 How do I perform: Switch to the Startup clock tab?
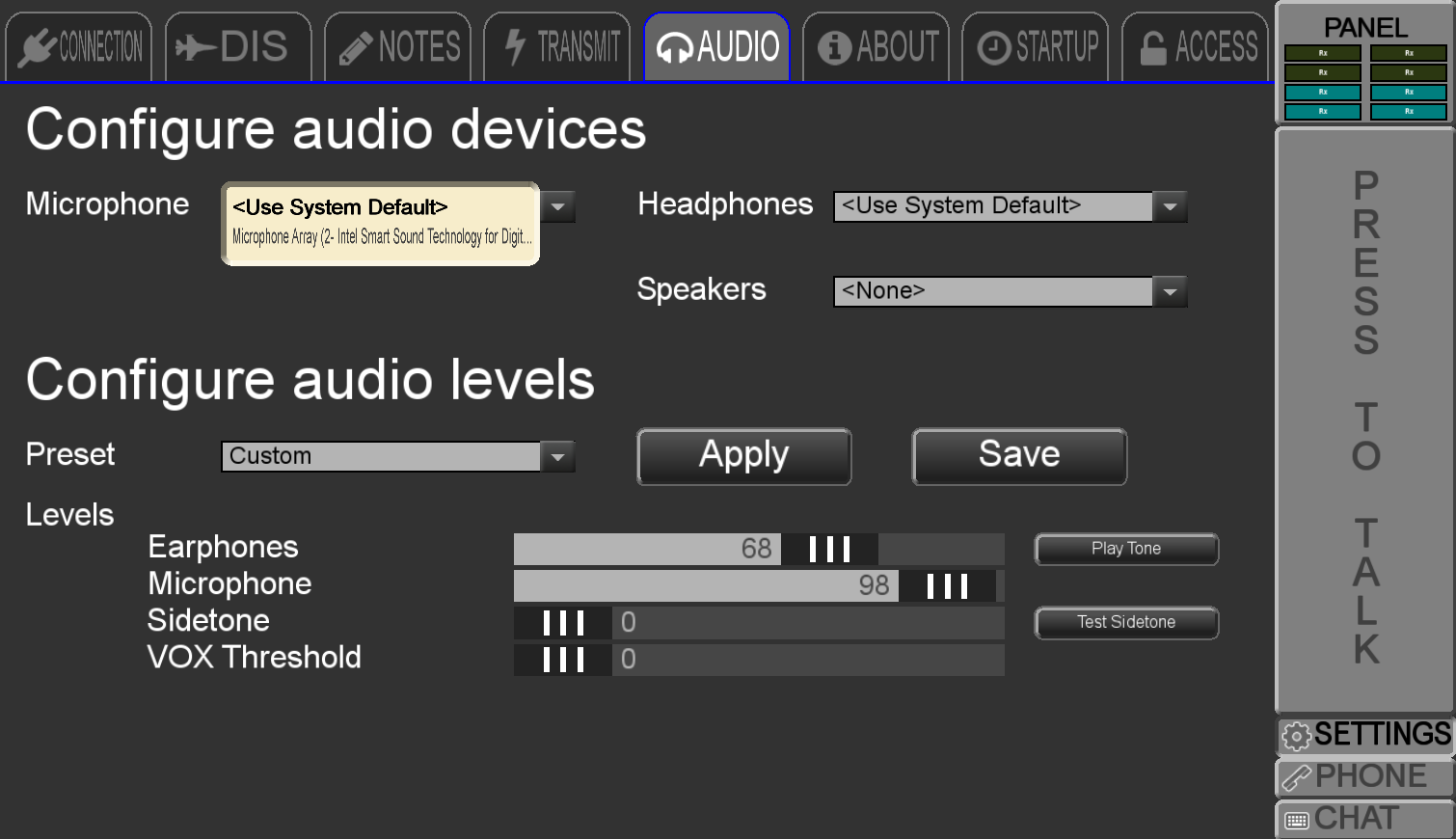[x=1035, y=46]
